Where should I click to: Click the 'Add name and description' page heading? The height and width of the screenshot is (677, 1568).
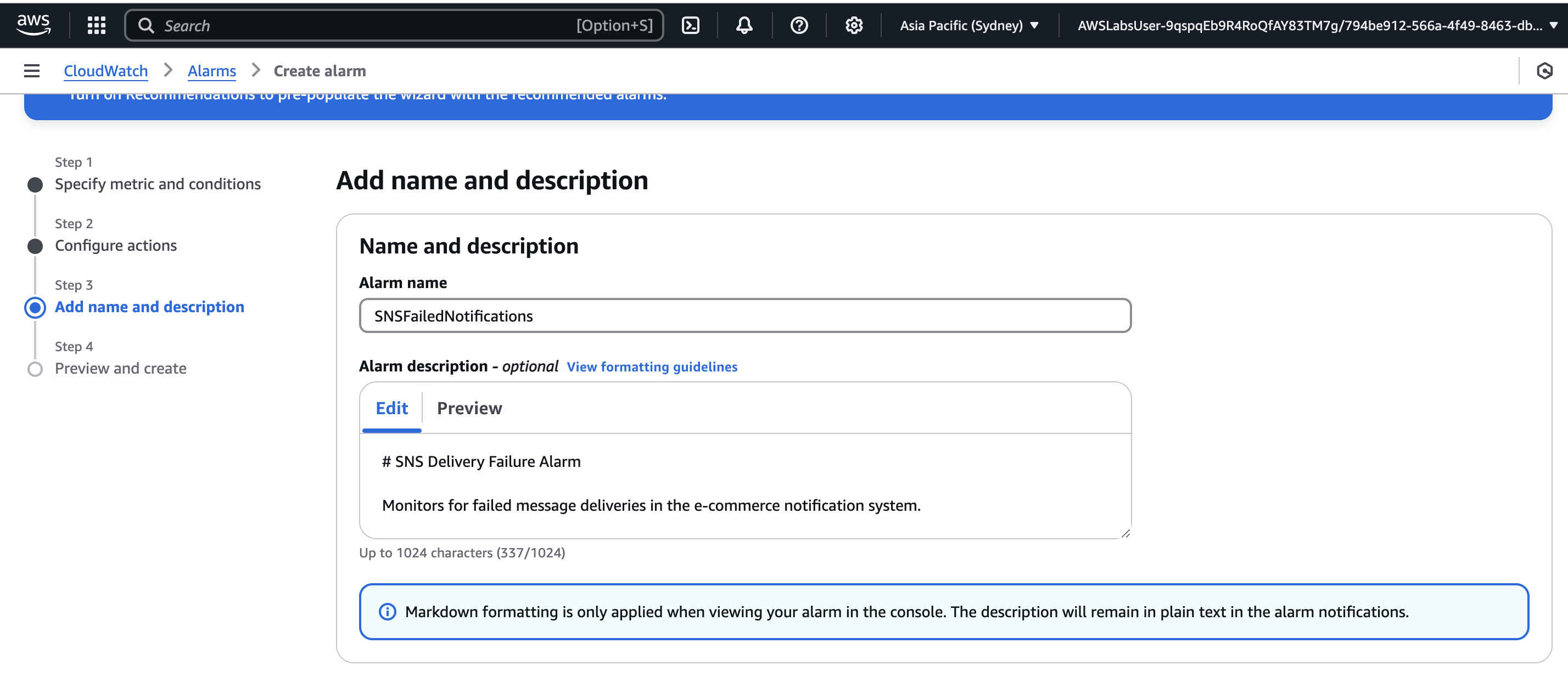coord(492,180)
